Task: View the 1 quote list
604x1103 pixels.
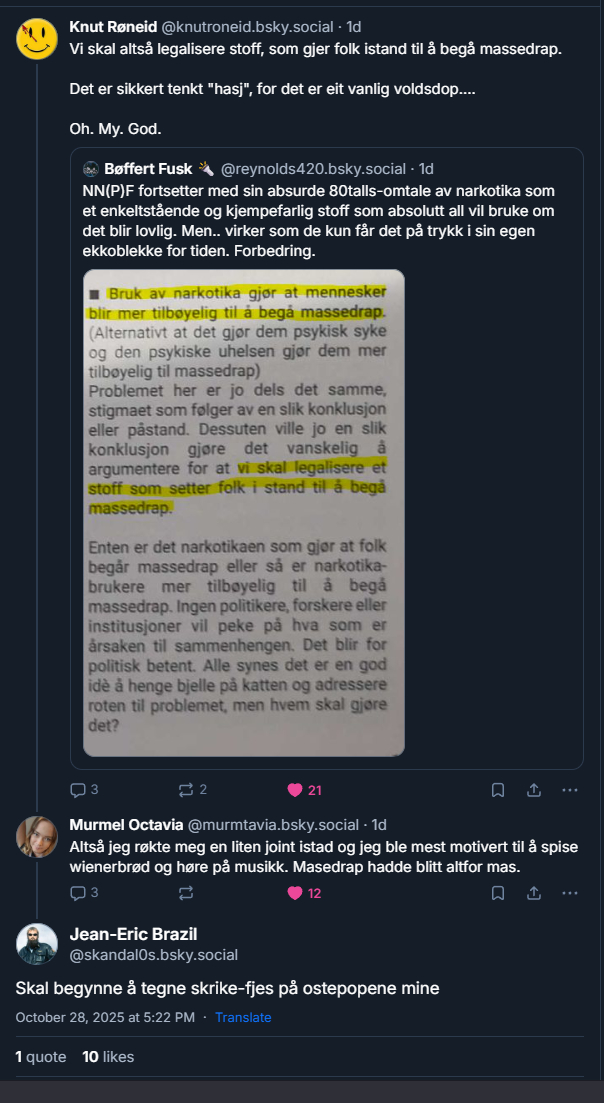Action: pos(40,1057)
